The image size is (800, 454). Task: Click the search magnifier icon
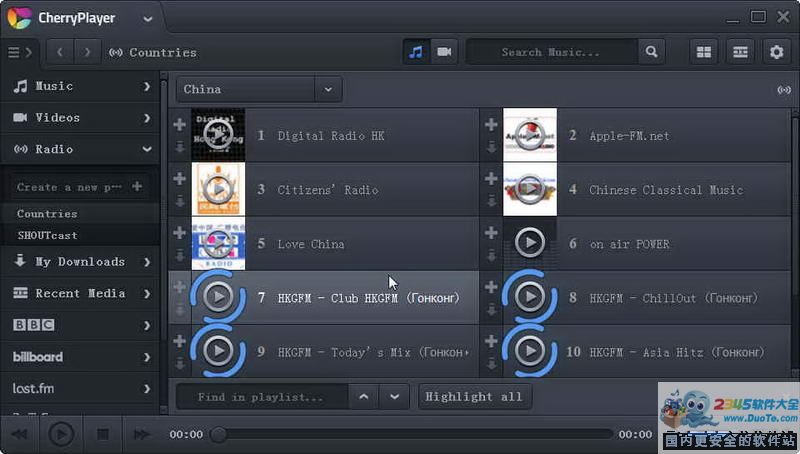coord(651,52)
